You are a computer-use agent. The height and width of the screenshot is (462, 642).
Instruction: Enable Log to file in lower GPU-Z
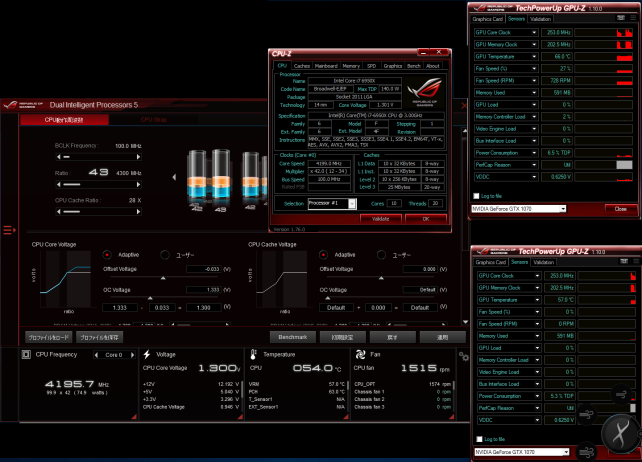click(x=479, y=439)
